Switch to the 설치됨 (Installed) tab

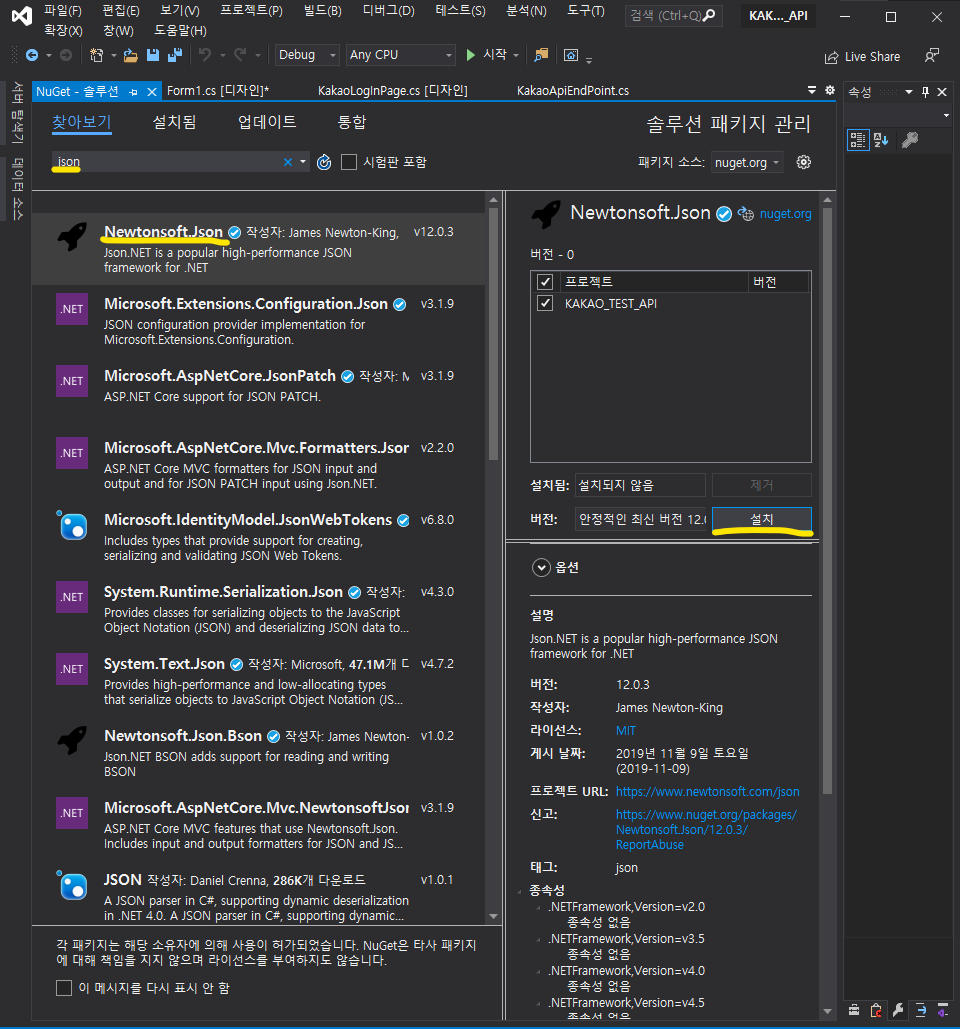pos(175,122)
